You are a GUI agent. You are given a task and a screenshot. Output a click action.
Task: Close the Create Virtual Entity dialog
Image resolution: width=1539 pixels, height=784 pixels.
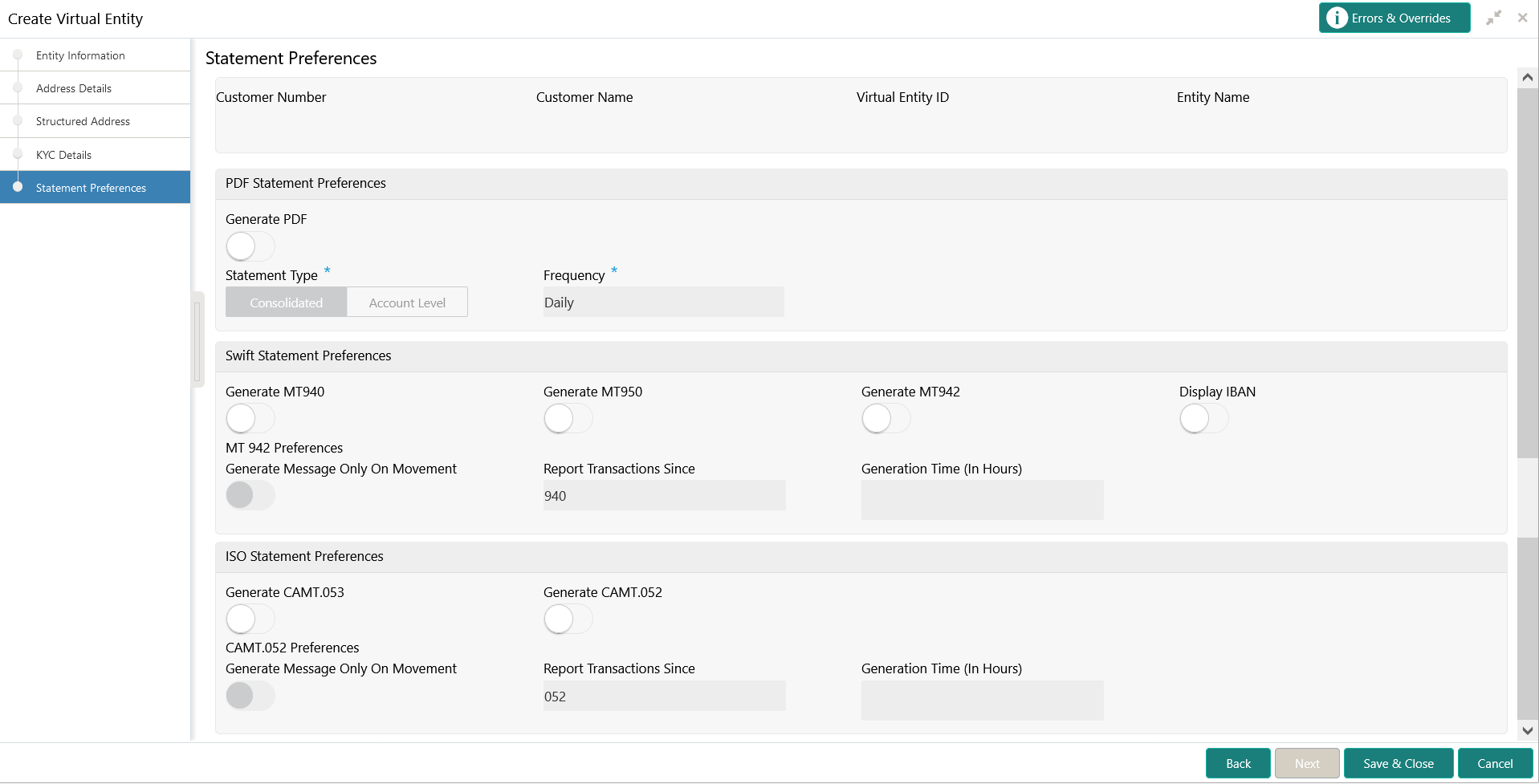coord(1522,18)
